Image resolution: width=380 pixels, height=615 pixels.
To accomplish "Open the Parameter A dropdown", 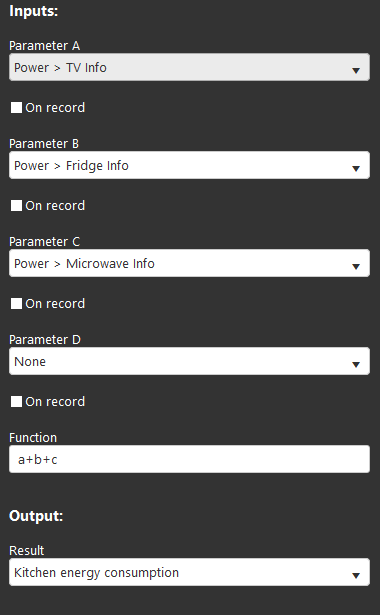I will (x=189, y=67).
